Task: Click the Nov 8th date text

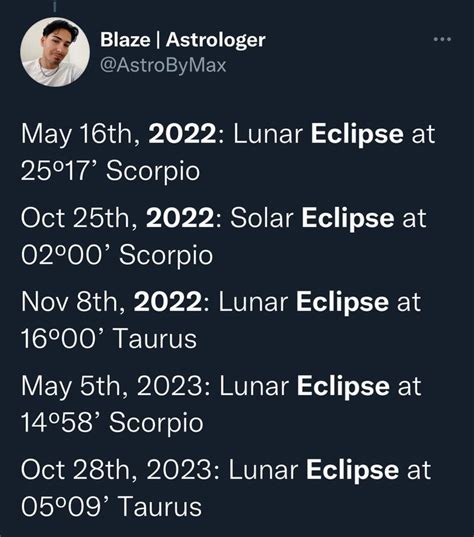Action: [x=73, y=302]
